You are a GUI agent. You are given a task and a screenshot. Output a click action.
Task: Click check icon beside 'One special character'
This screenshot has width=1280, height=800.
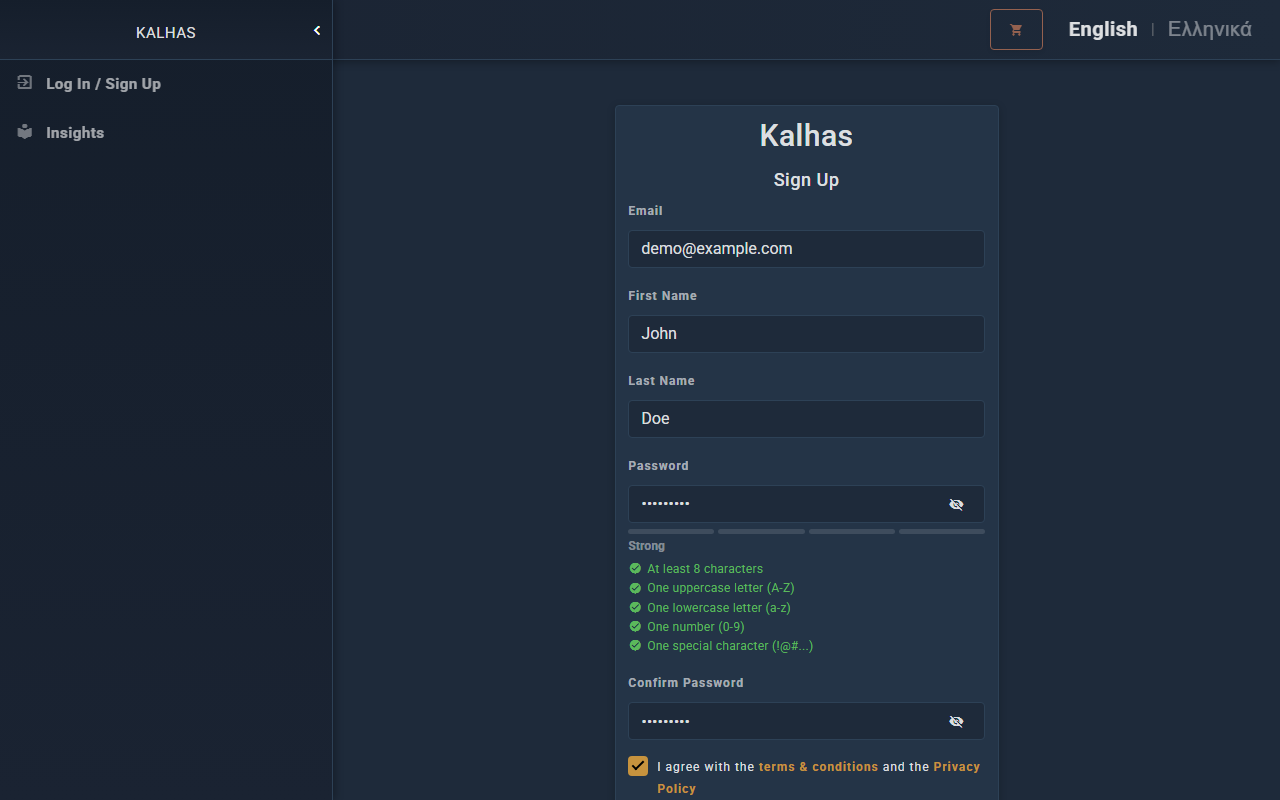pyautogui.click(x=635, y=646)
